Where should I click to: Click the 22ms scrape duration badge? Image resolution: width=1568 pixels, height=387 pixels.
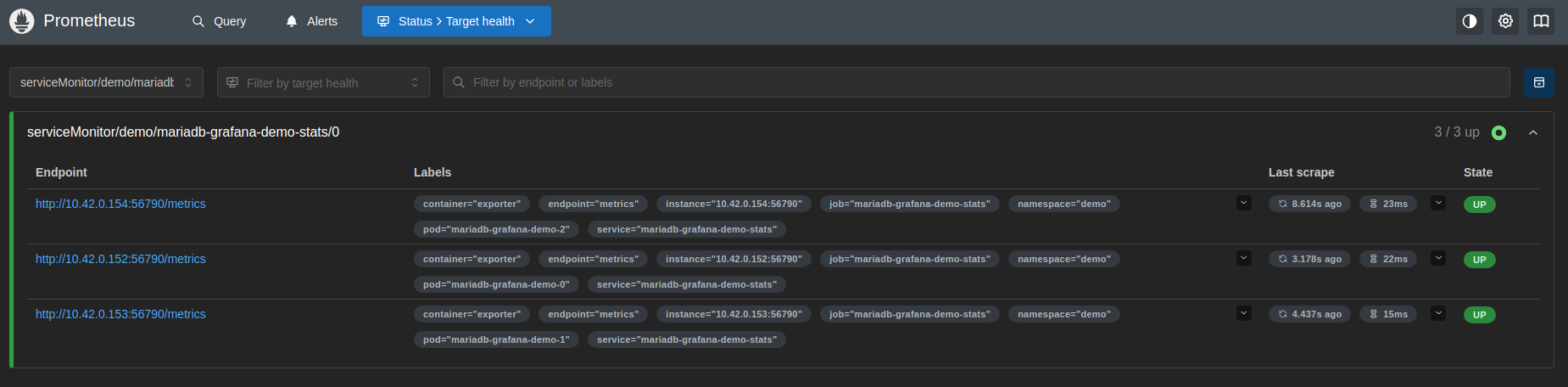(x=1388, y=259)
